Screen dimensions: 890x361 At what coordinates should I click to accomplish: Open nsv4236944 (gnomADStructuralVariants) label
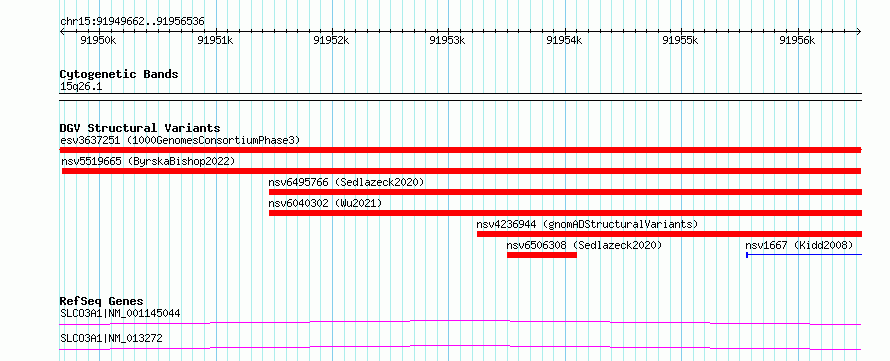tap(587, 224)
